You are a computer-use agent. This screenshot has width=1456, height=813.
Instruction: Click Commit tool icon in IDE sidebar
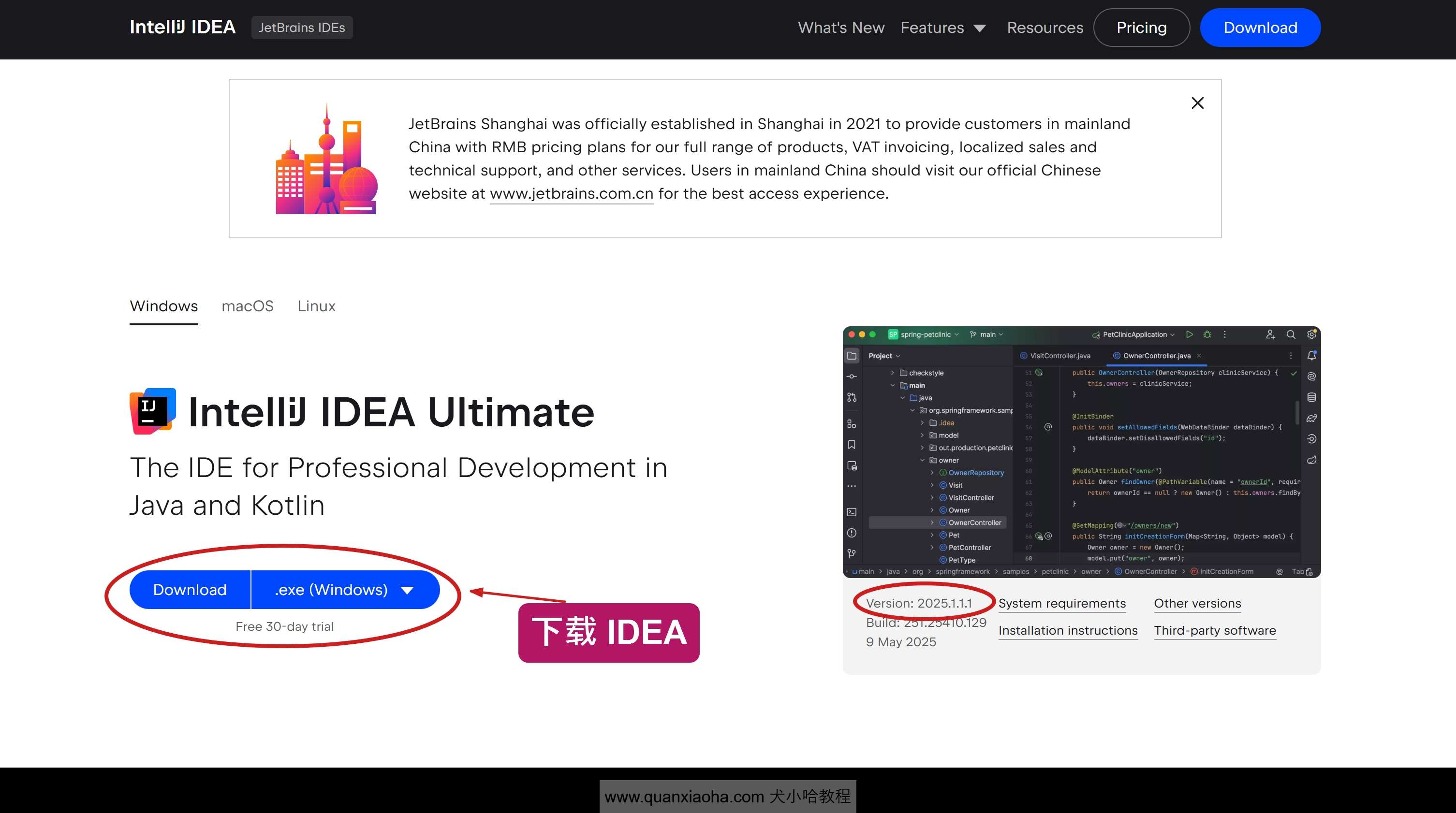coord(852,376)
